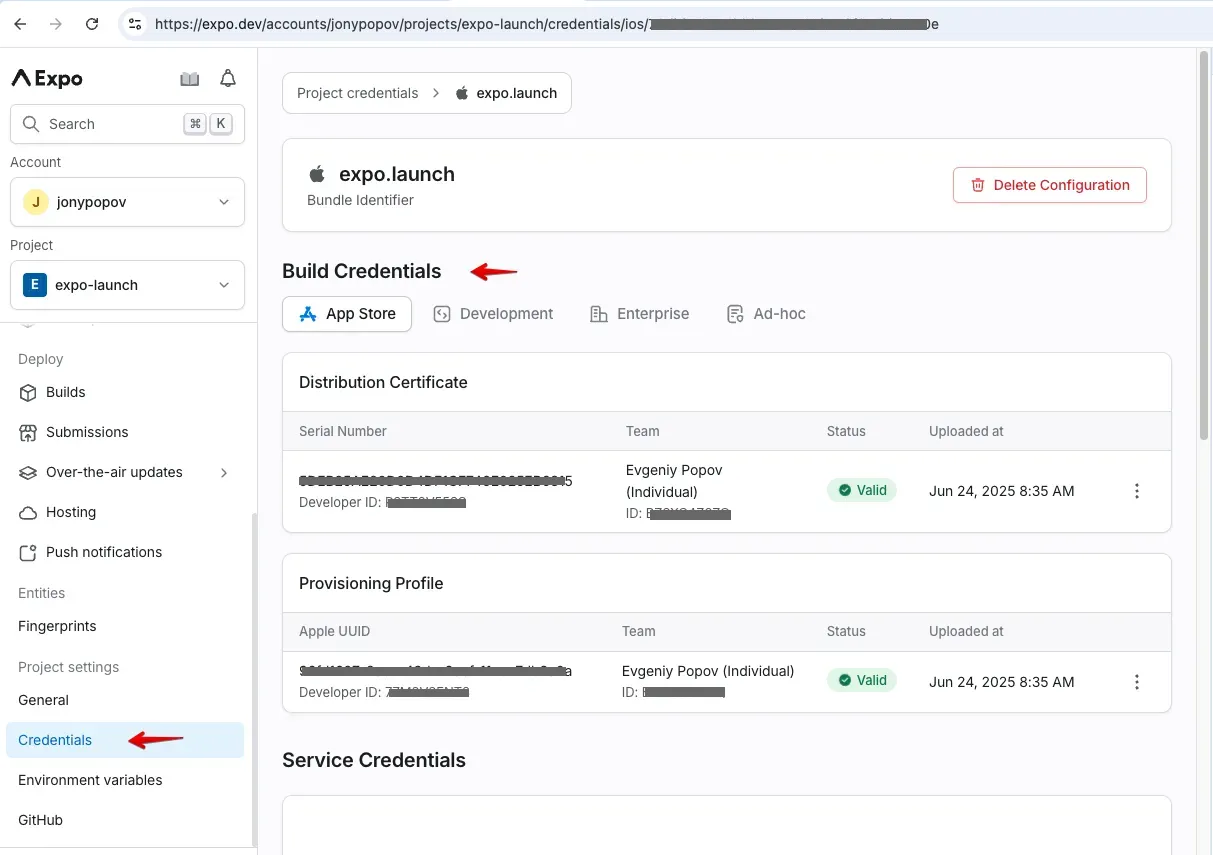Click the sidebar vertical scrollbar

[x=253, y=680]
